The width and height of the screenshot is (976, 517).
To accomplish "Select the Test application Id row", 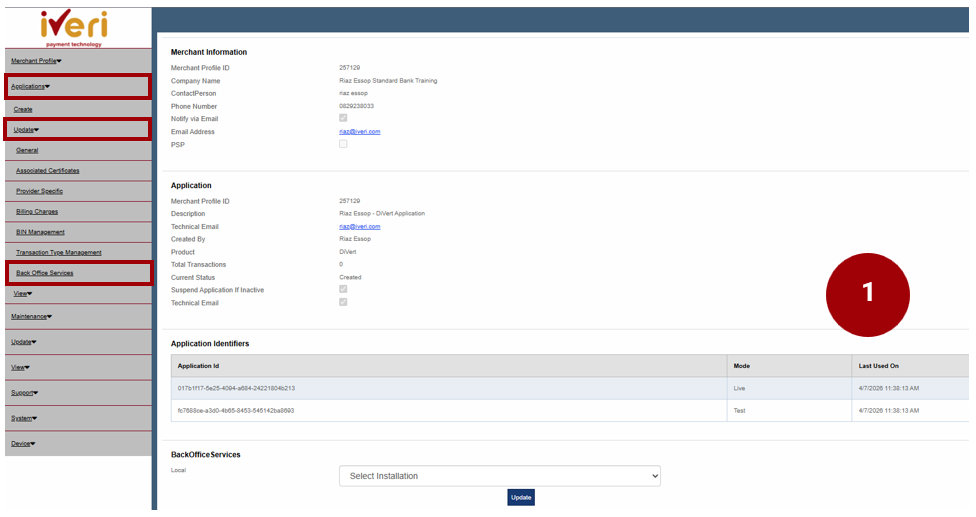I will [x=570, y=411].
